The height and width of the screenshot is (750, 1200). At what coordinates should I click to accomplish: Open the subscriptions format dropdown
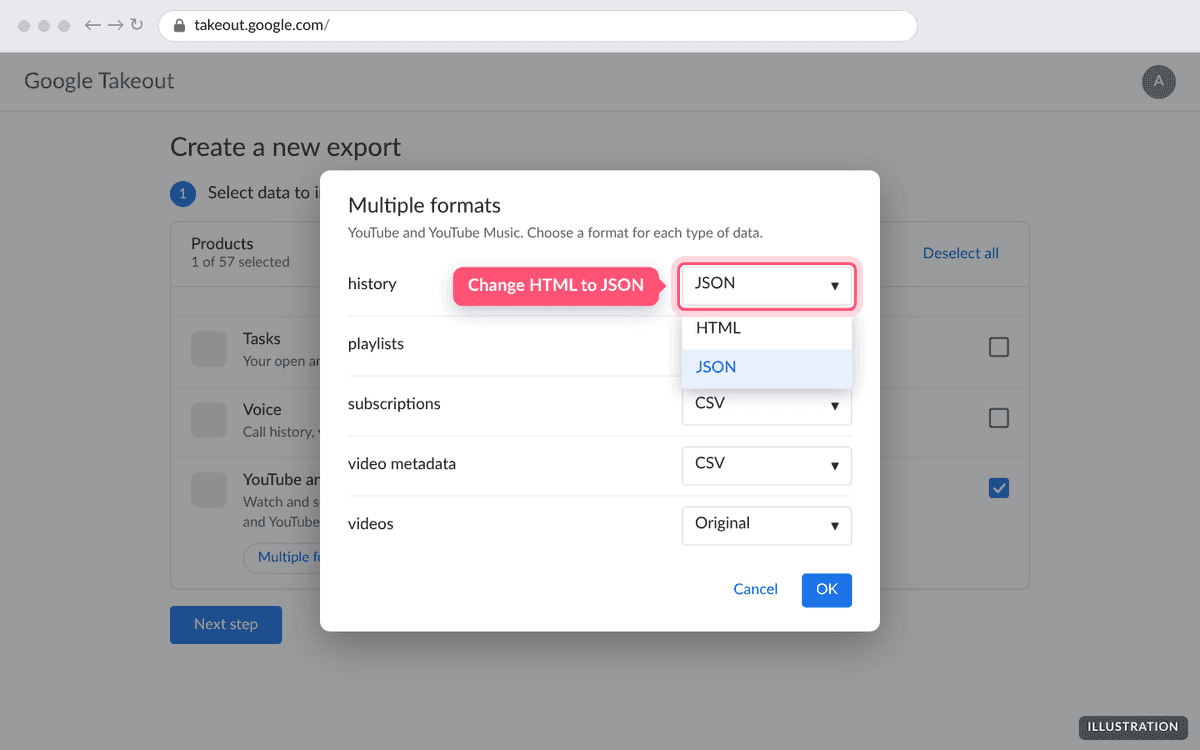tap(767, 406)
